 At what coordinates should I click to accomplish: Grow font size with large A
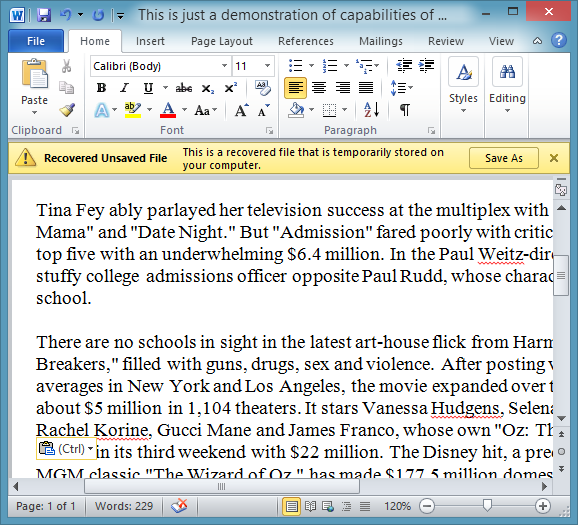point(241,110)
